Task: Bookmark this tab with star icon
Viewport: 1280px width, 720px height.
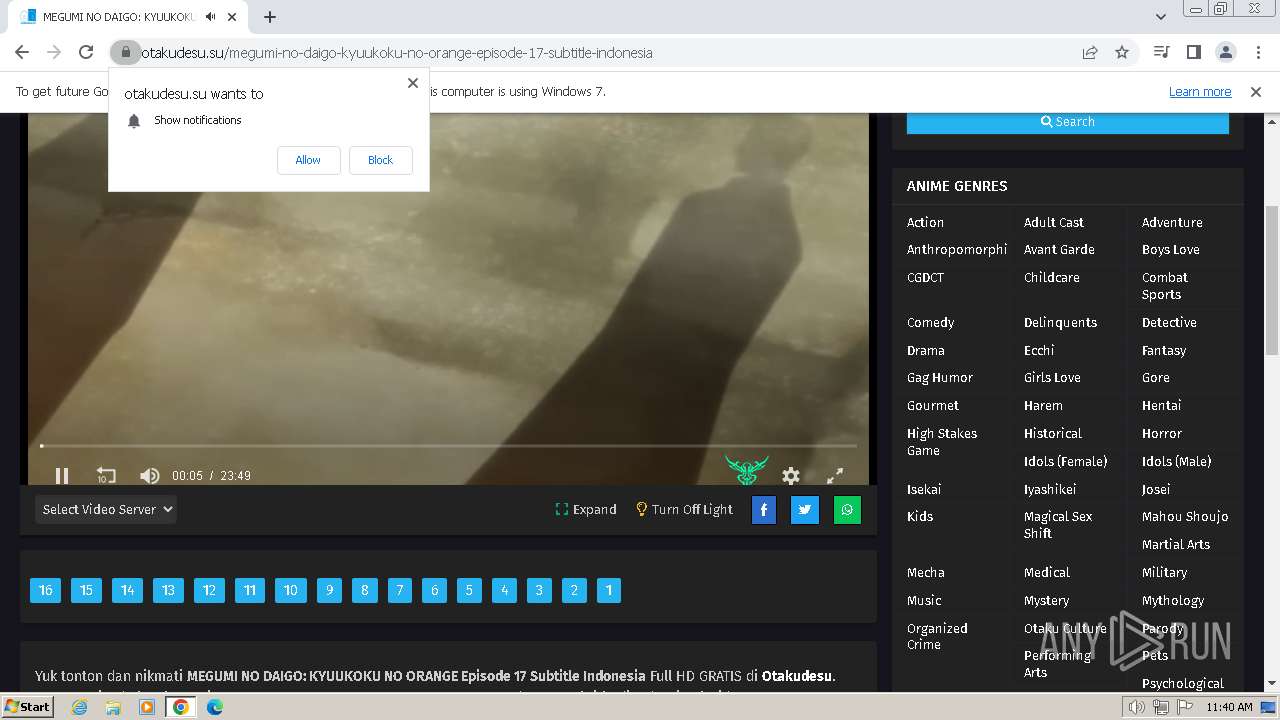Action: (x=1122, y=52)
